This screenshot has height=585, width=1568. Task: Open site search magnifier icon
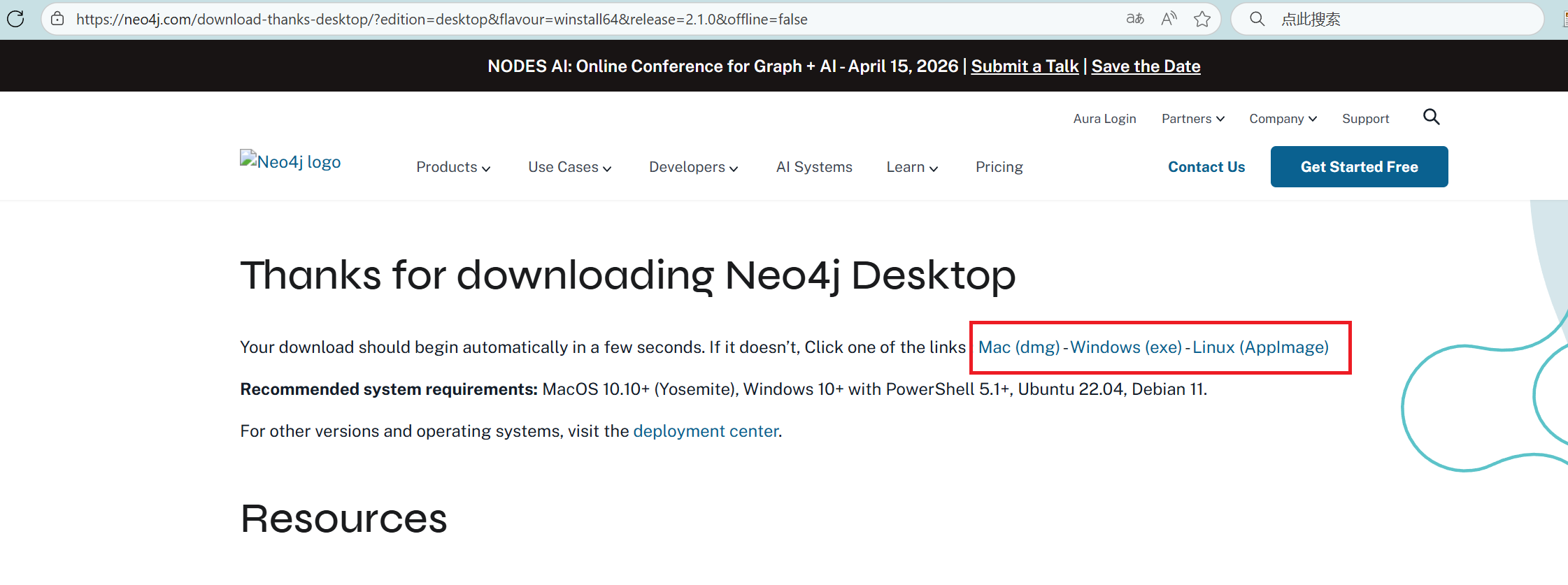click(1432, 117)
